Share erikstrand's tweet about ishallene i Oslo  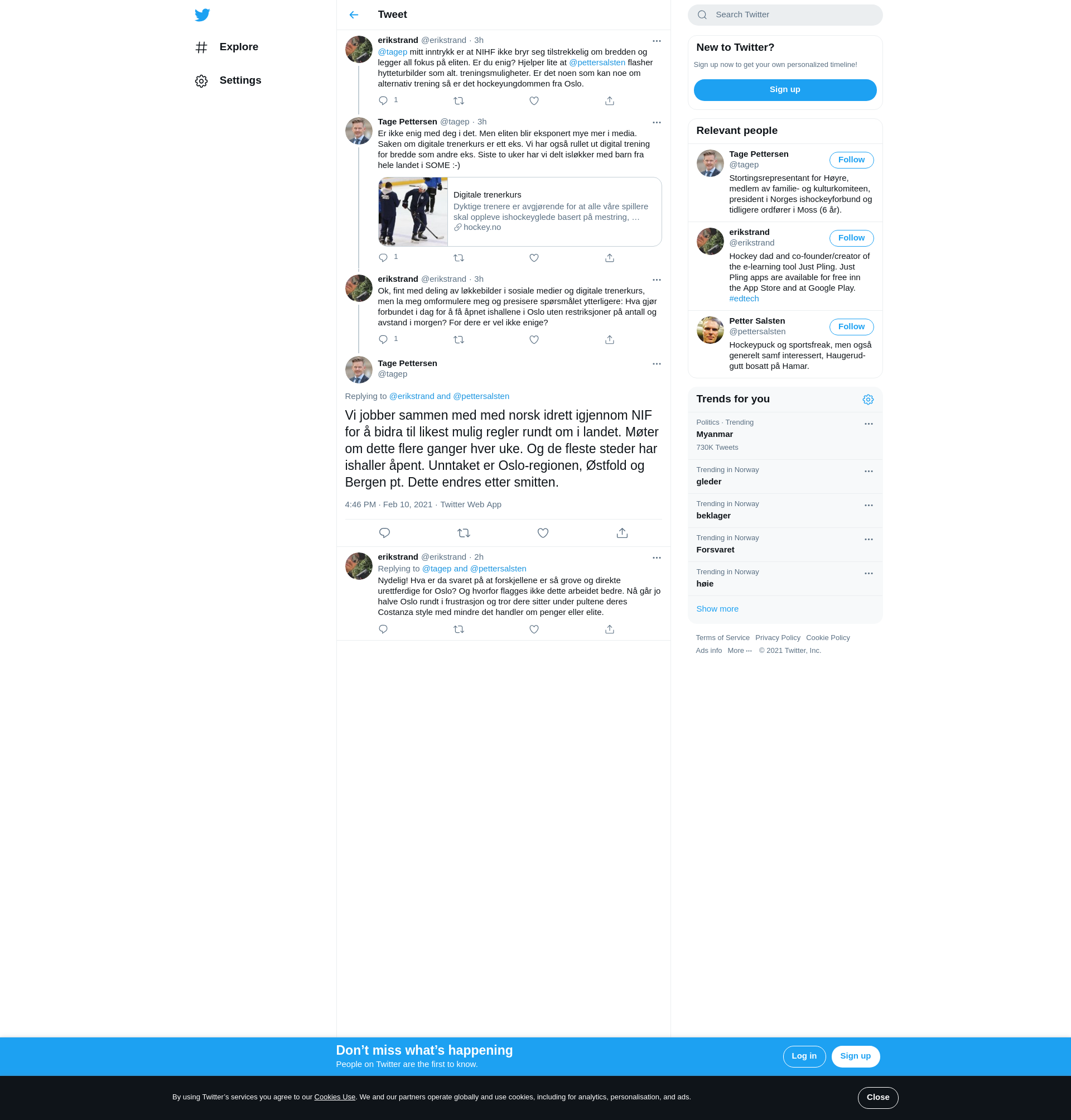pos(610,339)
